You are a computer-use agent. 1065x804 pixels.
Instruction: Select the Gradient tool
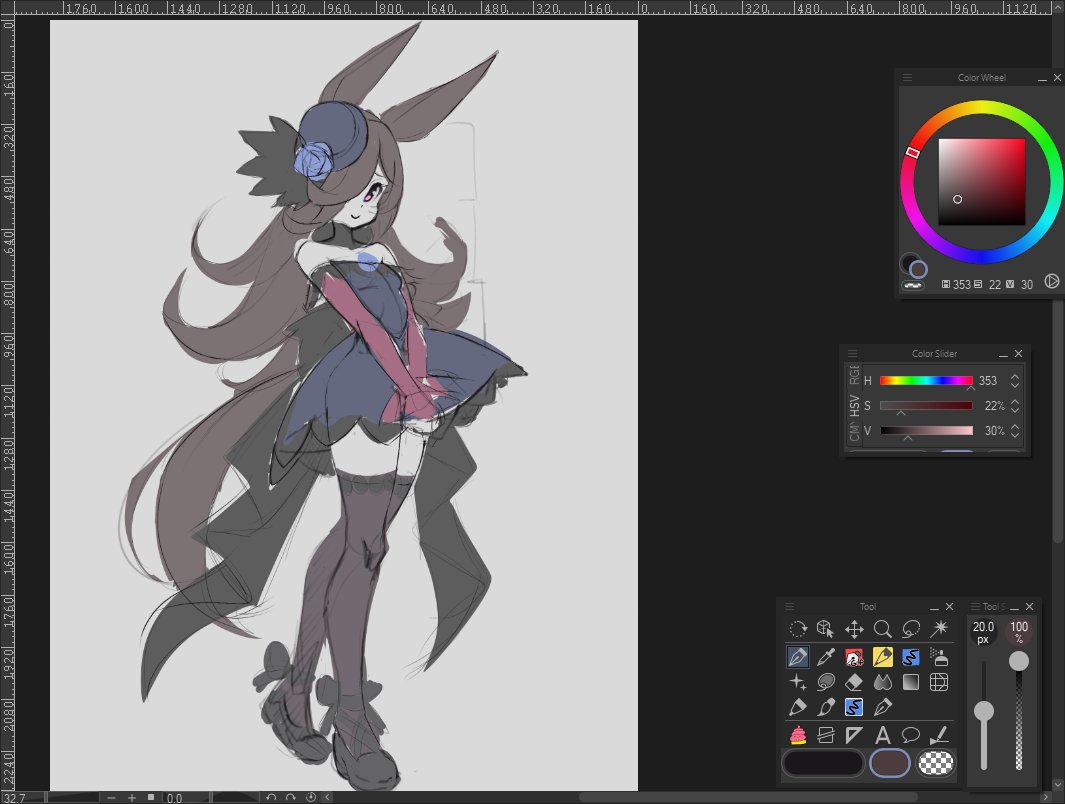(x=911, y=682)
